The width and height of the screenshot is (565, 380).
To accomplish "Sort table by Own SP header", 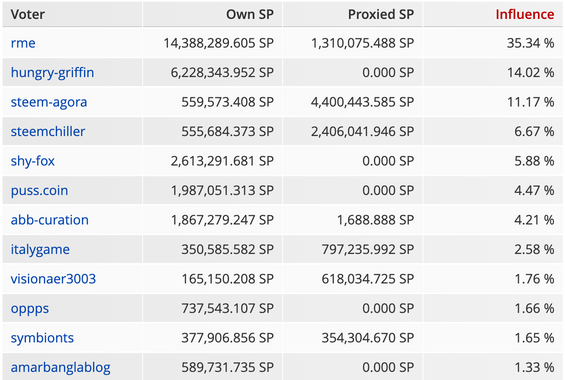I will pos(250,14).
